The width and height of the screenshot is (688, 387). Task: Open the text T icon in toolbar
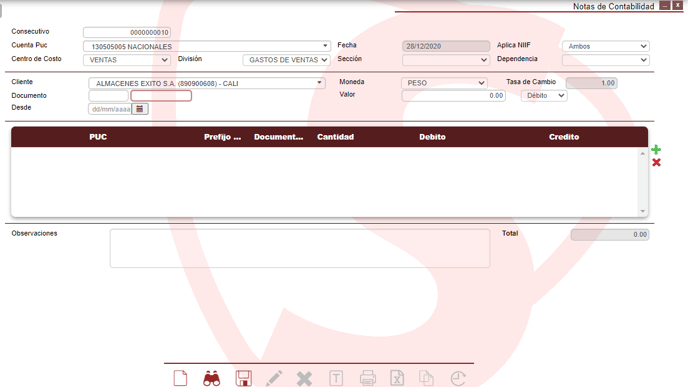click(x=336, y=378)
